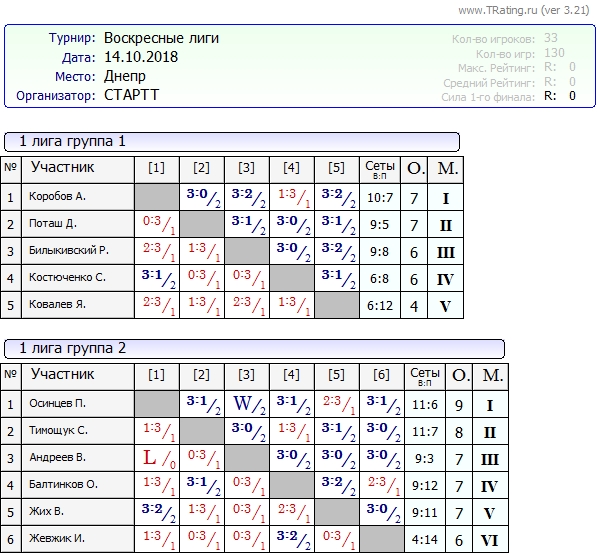Viewport: 600px width, 553px height.
Task: Open player Осинцев П. in group 2
Action: tap(57, 404)
